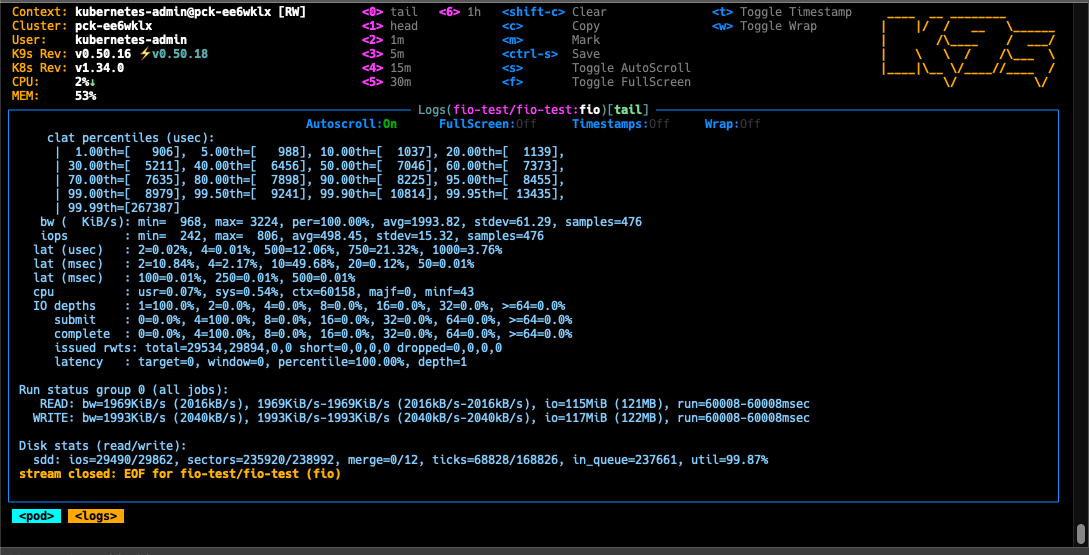
Task: Click the <c> Copy hint
Action: pos(551,26)
